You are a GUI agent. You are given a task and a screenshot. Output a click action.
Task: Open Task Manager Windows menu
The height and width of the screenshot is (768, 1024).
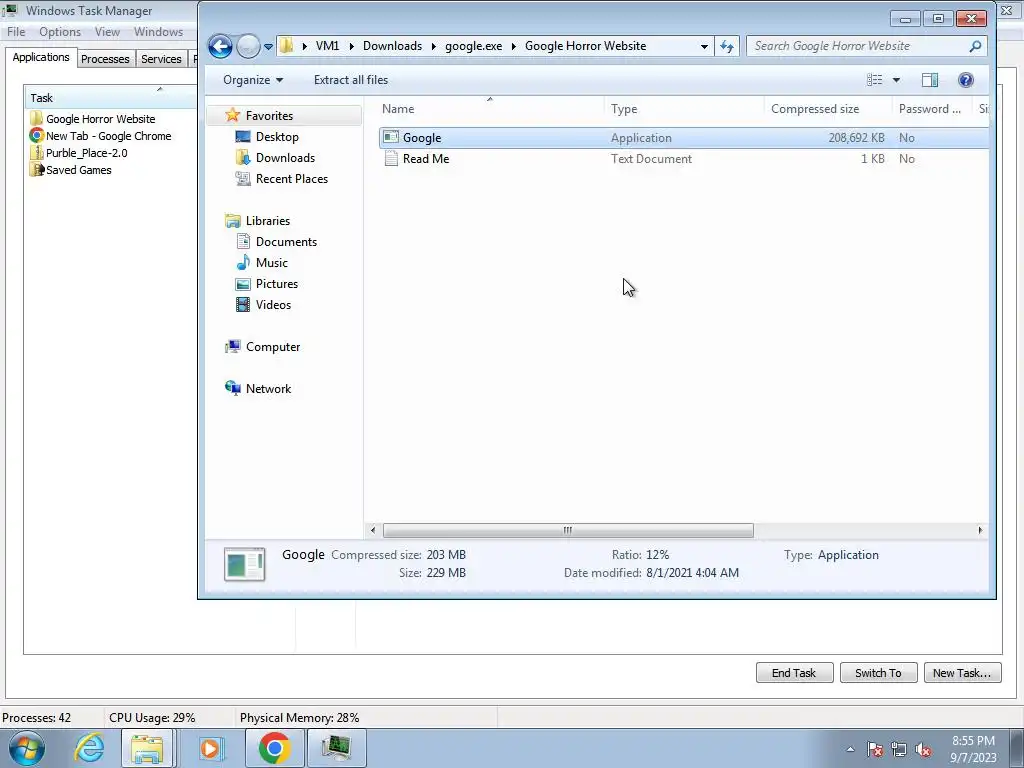[x=159, y=31]
